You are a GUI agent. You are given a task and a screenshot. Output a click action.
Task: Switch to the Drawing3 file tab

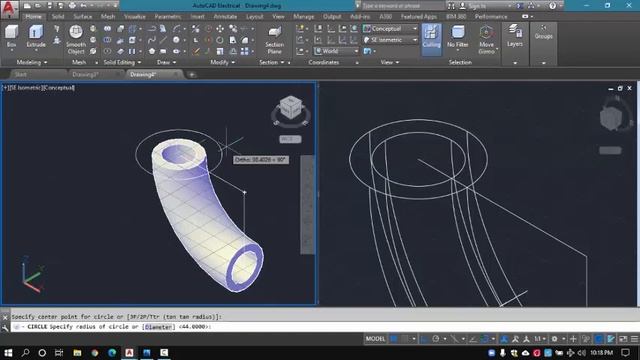pyautogui.click(x=86, y=74)
